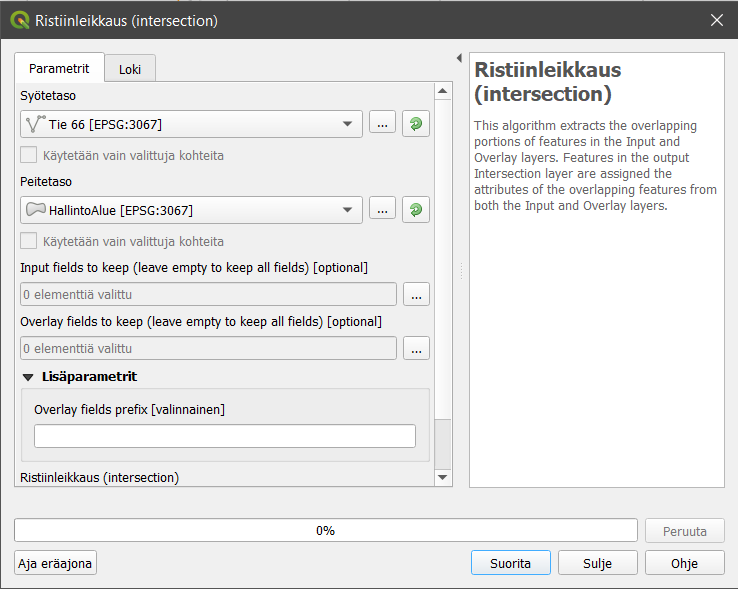The height and width of the screenshot is (589, 738).
Task: Click the Suorita button
Action: (x=510, y=563)
